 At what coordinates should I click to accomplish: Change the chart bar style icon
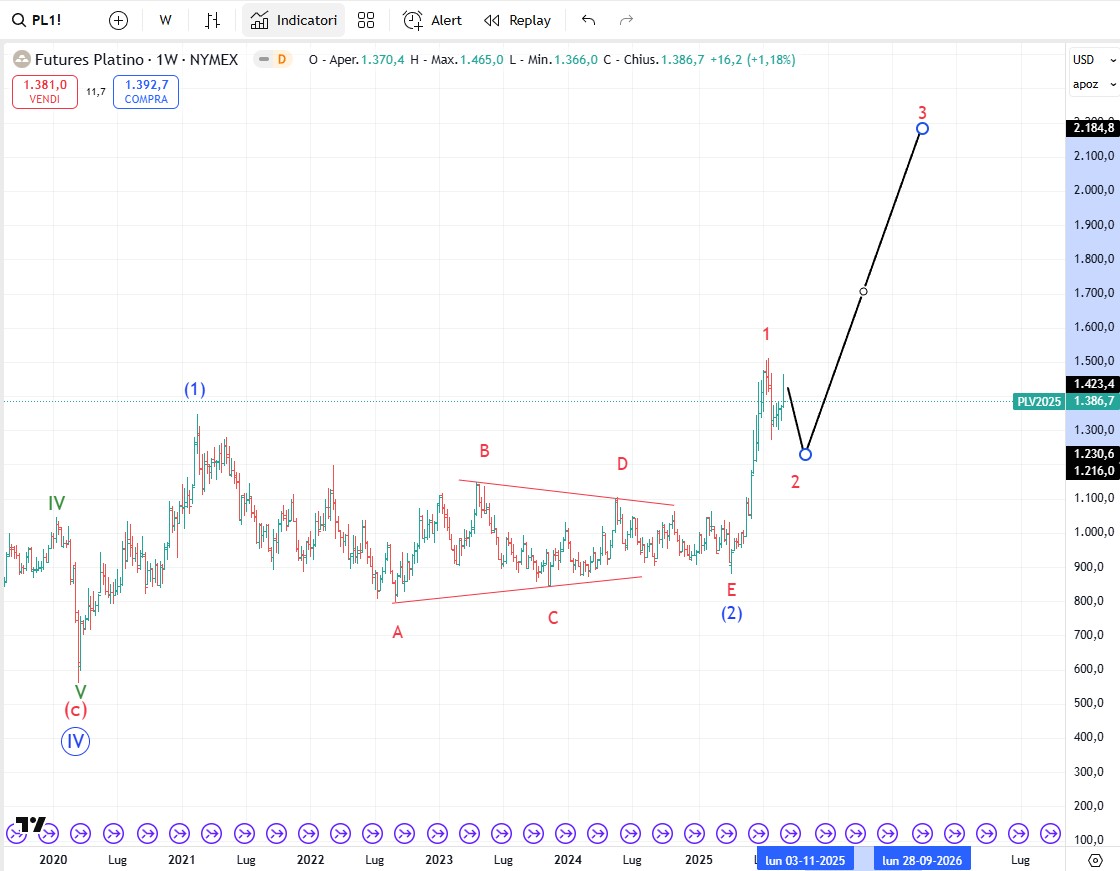tap(212, 20)
